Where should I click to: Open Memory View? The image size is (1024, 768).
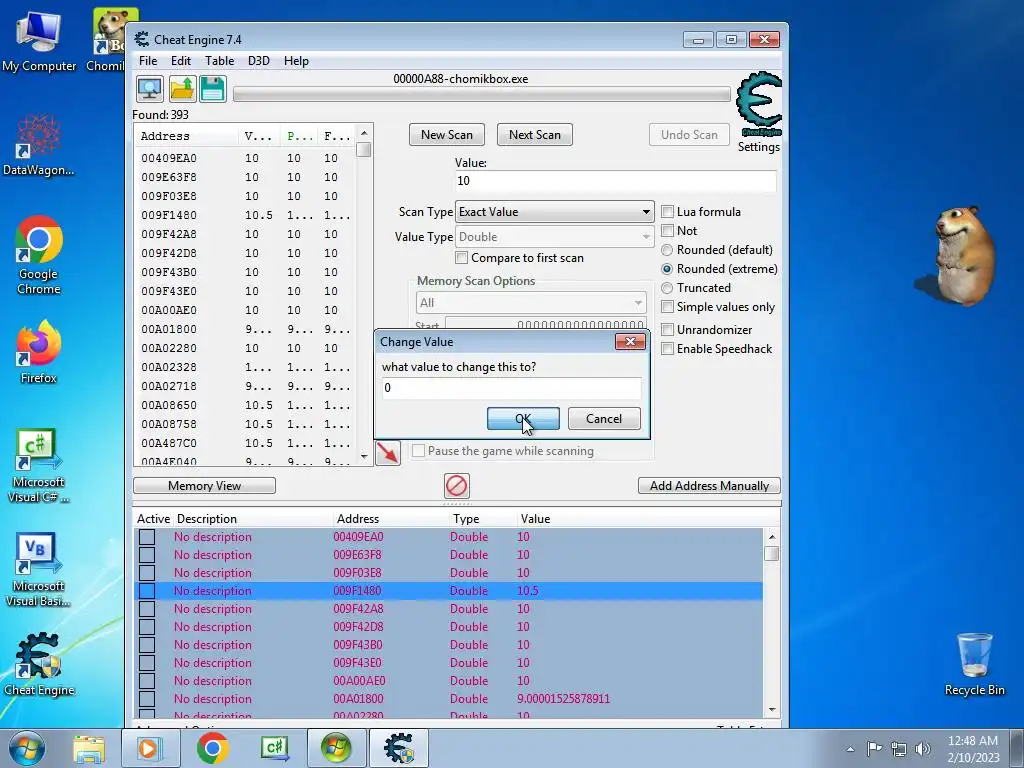(204, 486)
